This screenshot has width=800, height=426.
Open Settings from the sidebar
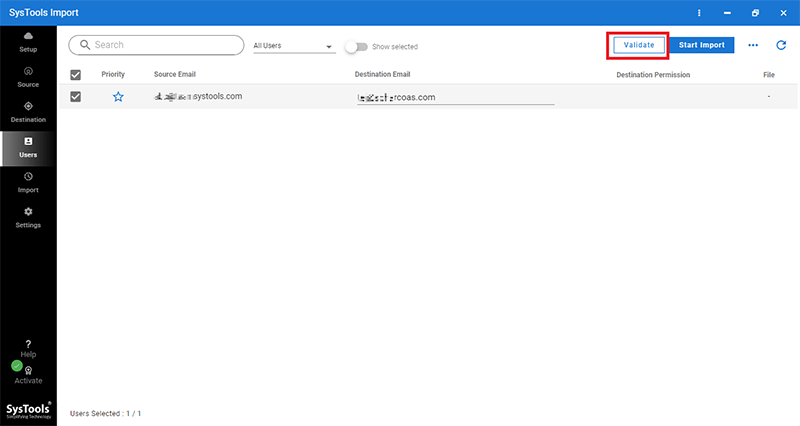pyautogui.click(x=28, y=218)
